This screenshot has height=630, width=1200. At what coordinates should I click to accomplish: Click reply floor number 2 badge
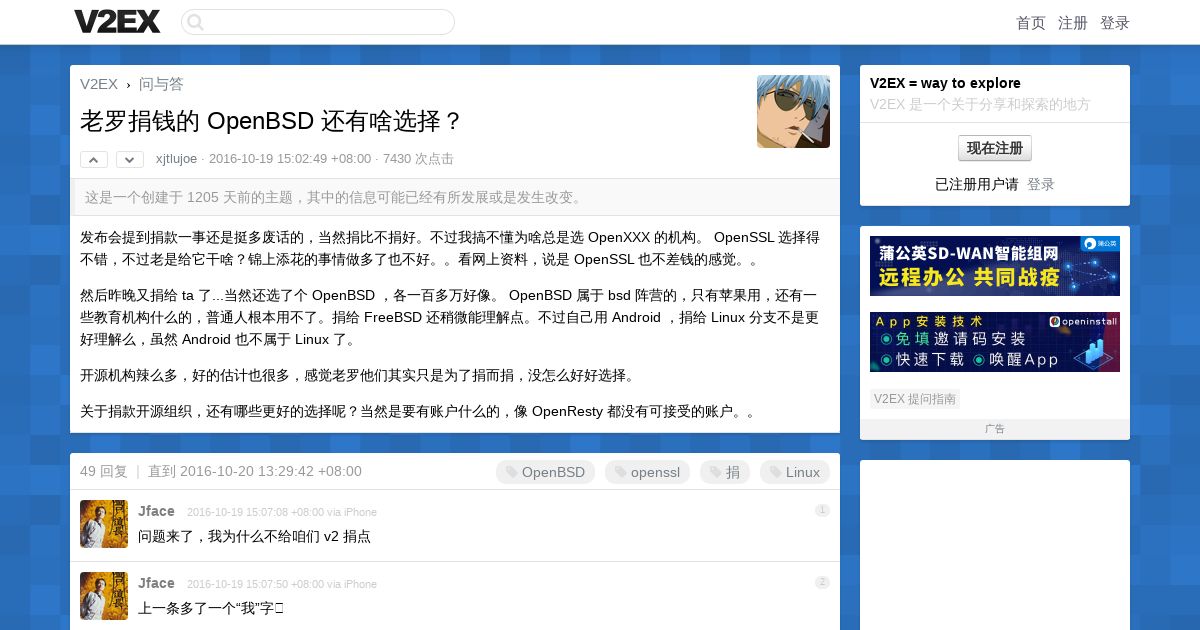[x=822, y=582]
